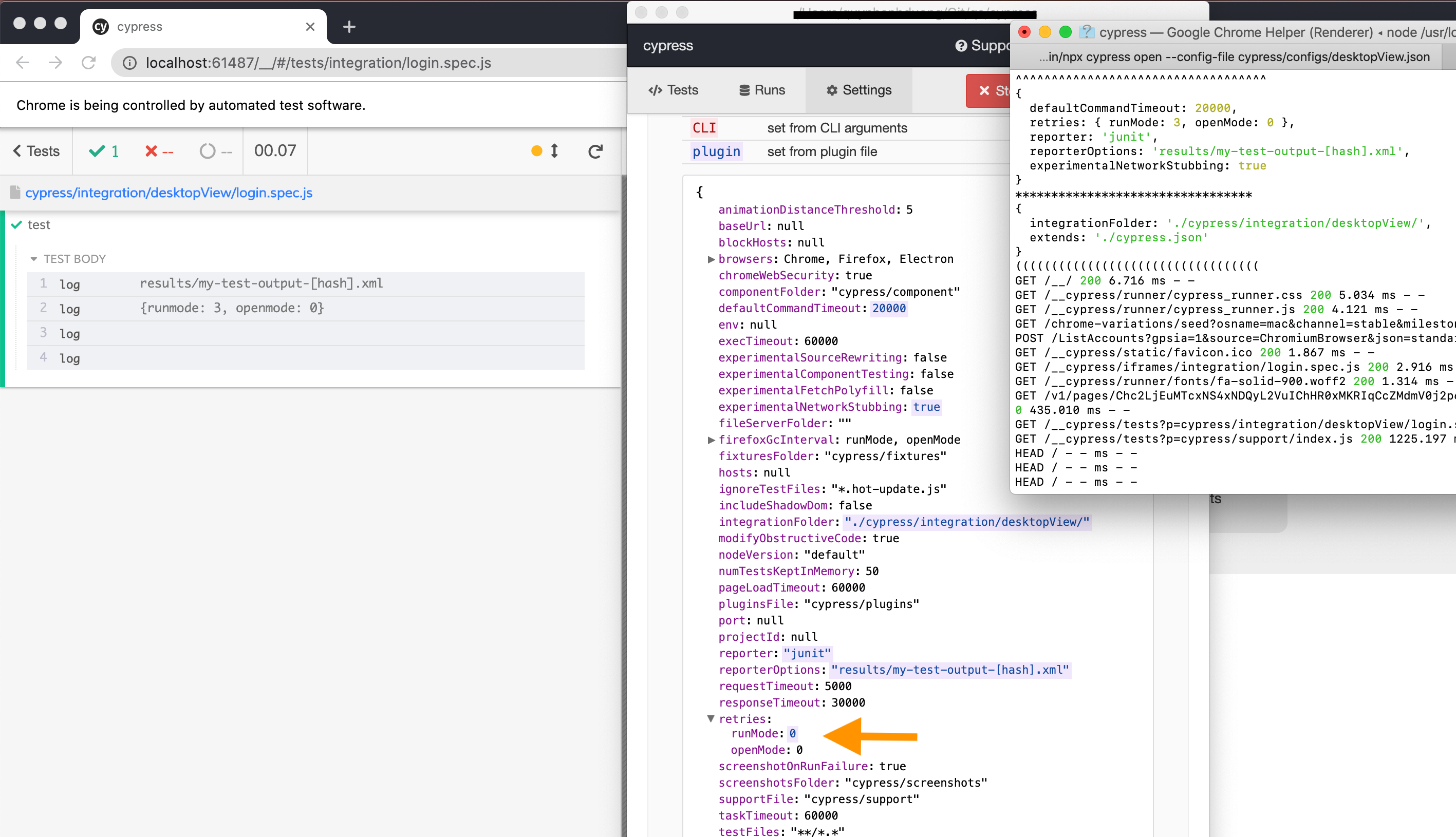
Task: Click the spec file document icon
Action: pyautogui.click(x=15, y=192)
